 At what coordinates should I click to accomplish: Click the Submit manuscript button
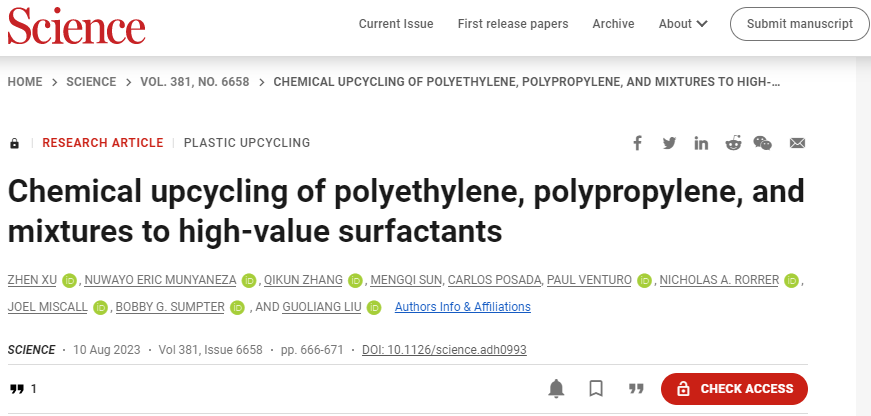coord(799,24)
